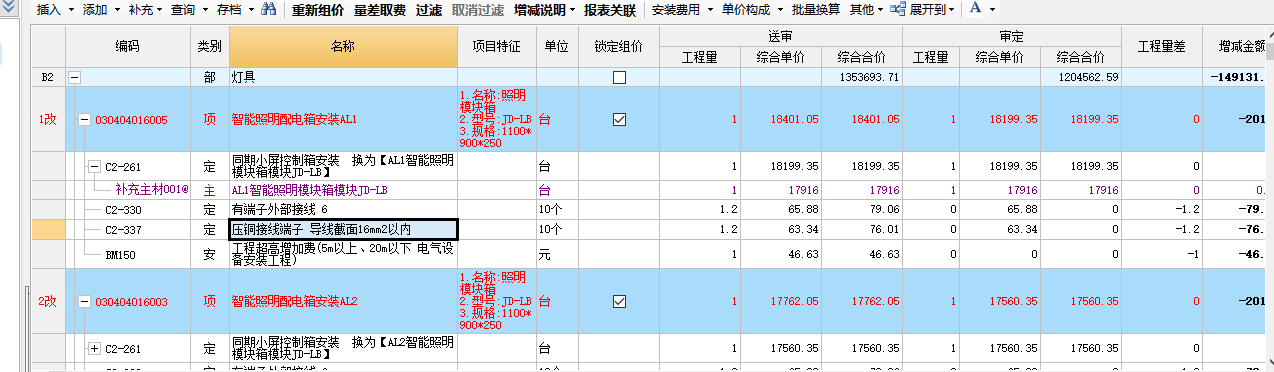Click the row marker 2改
The width and height of the screenshot is (1274, 372).
click(x=48, y=301)
